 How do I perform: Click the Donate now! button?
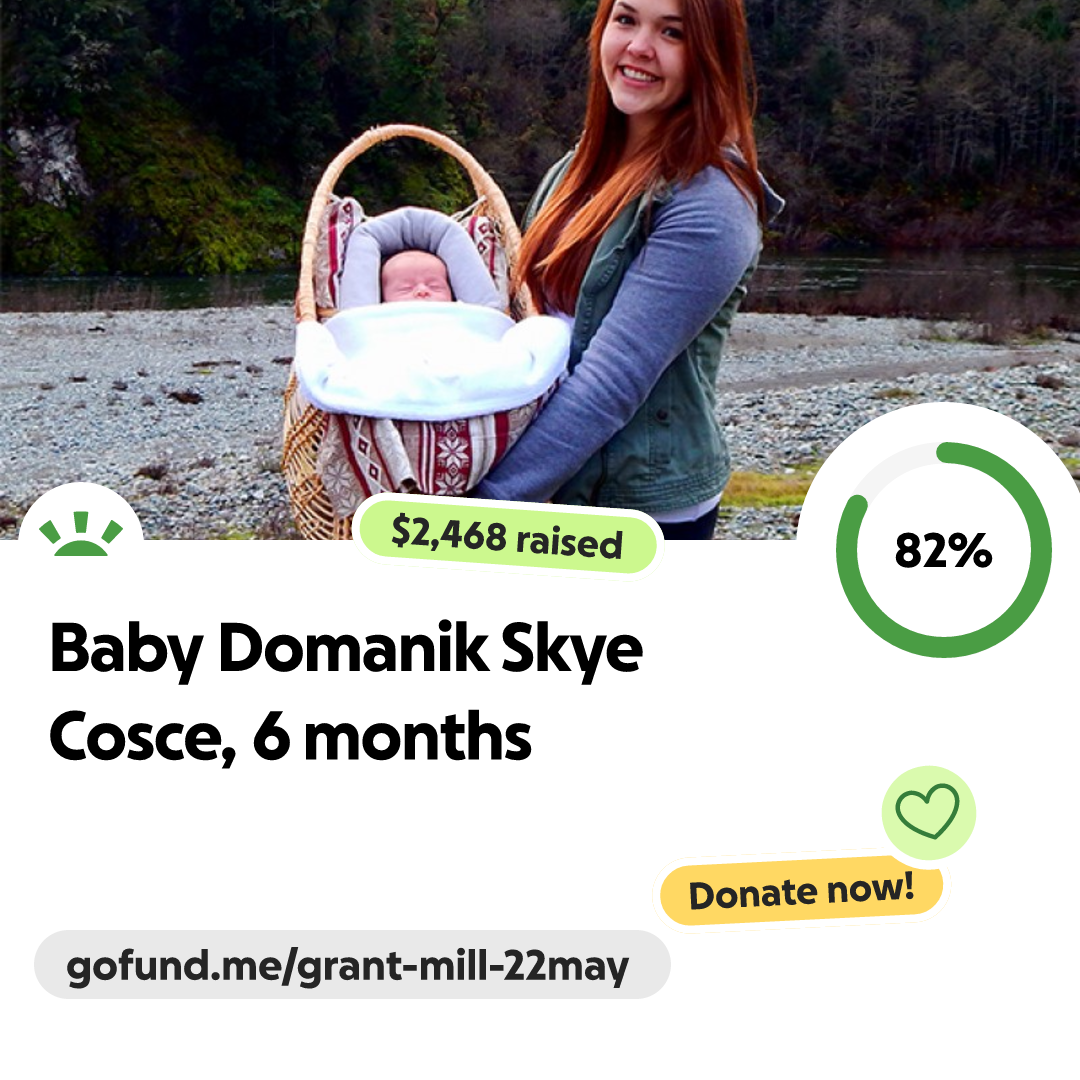click(x=801, y=891)
